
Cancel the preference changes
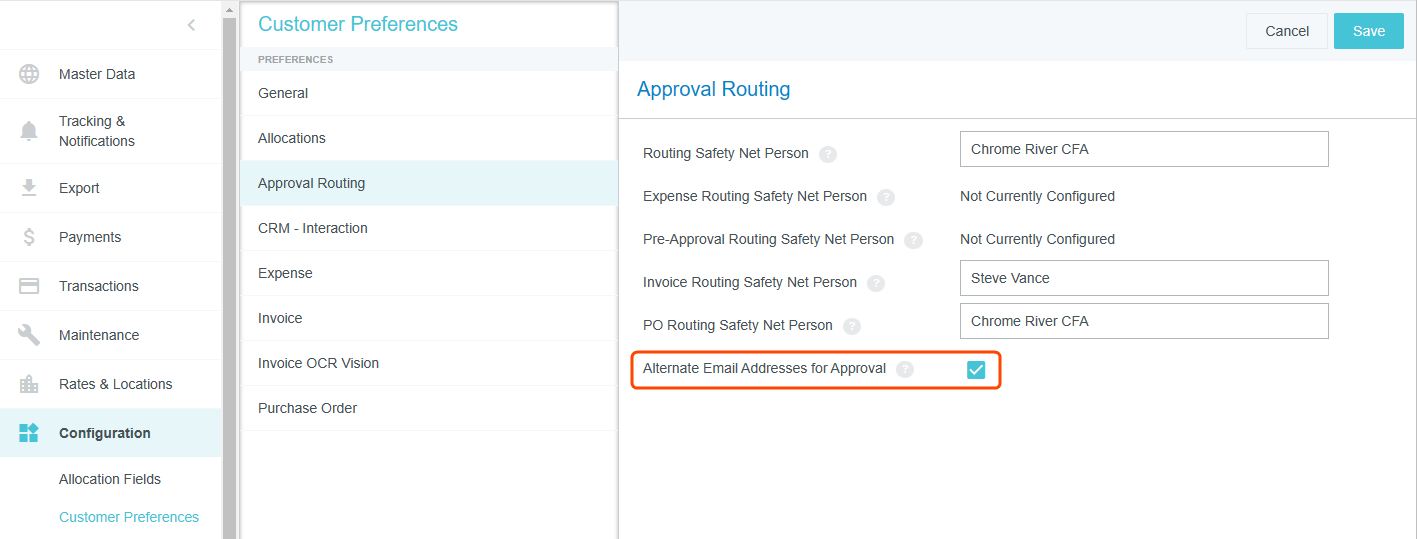[1286, 31]
